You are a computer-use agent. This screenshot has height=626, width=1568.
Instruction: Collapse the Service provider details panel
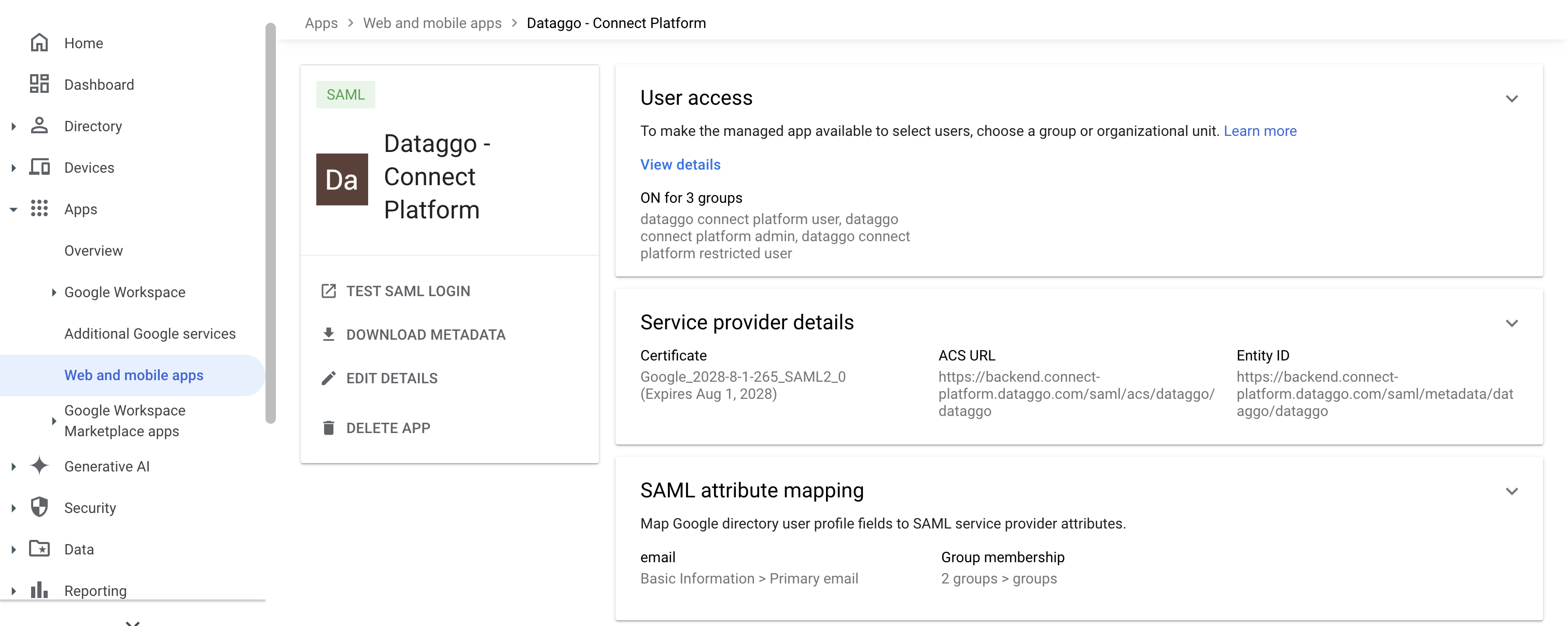(x=1512, y=323)
